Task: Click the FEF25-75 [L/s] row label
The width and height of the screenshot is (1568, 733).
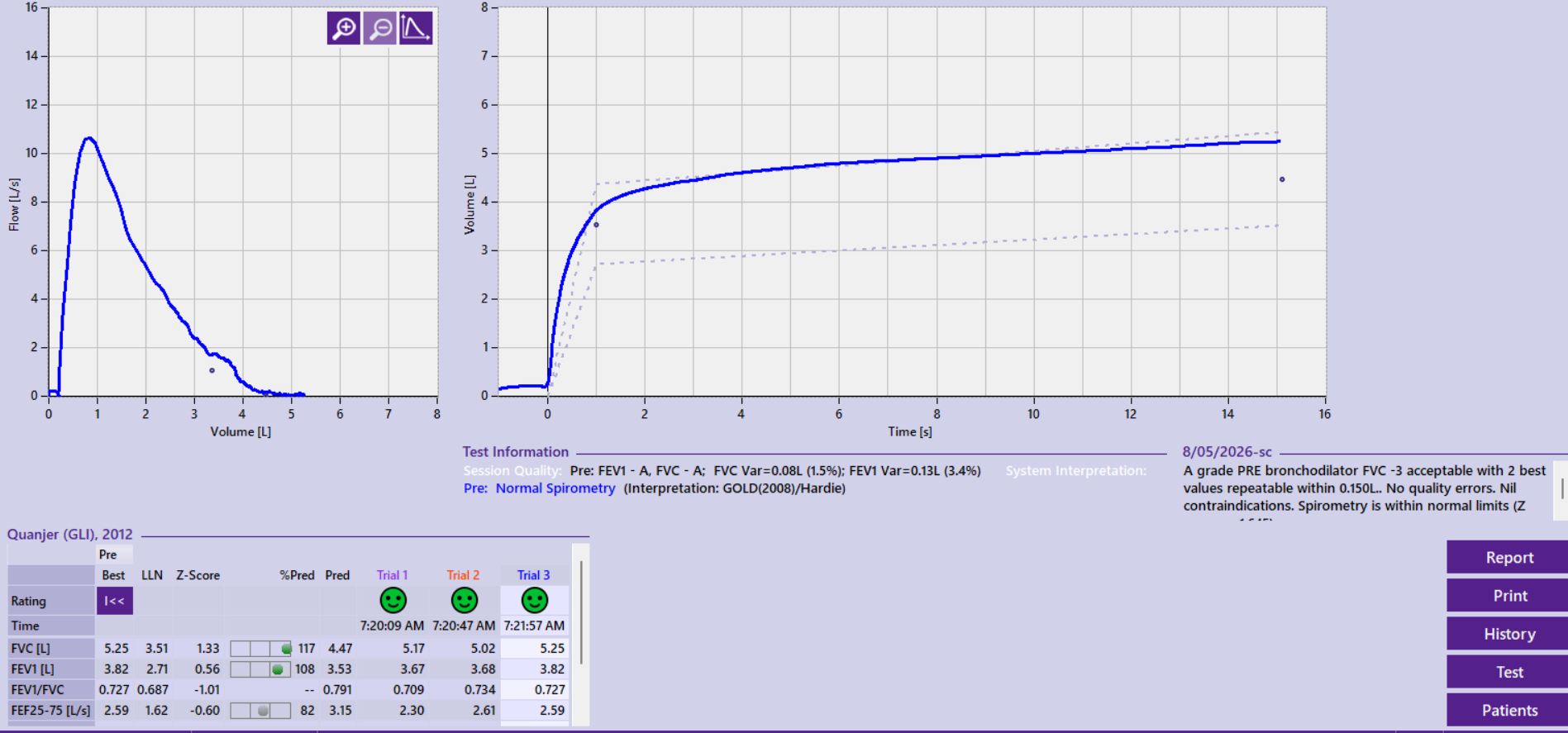Action: click(x=51, y=711)
